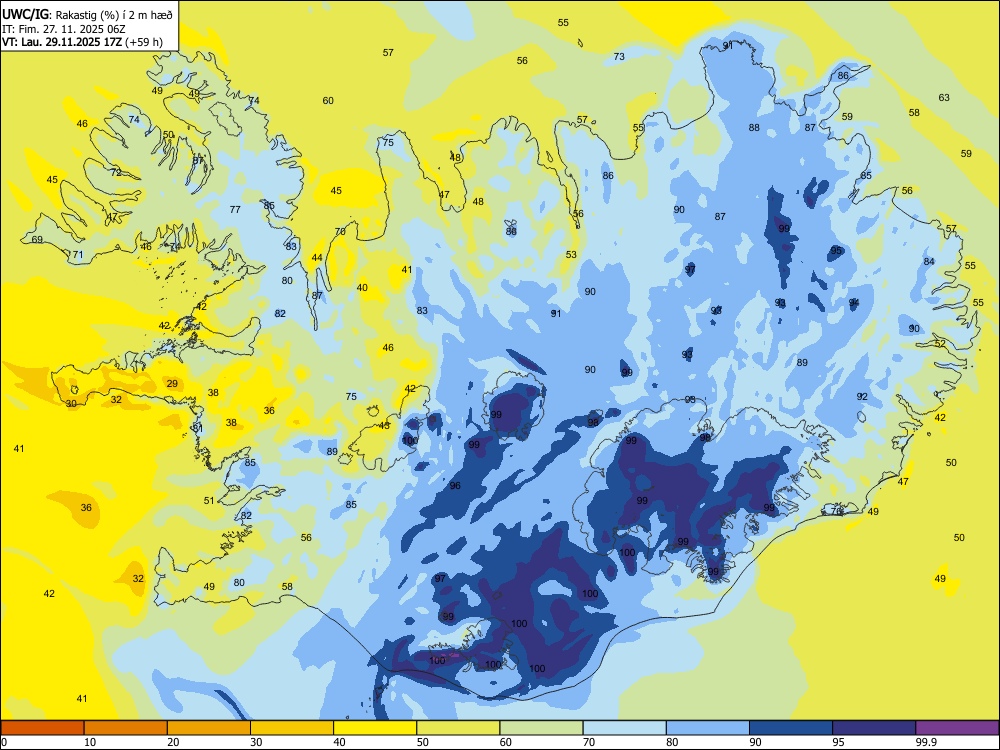Viewport: 1000px width, 750px height.
Task: Click the light blue 70–80 legend swatch
Action: (x=624, y=728)
